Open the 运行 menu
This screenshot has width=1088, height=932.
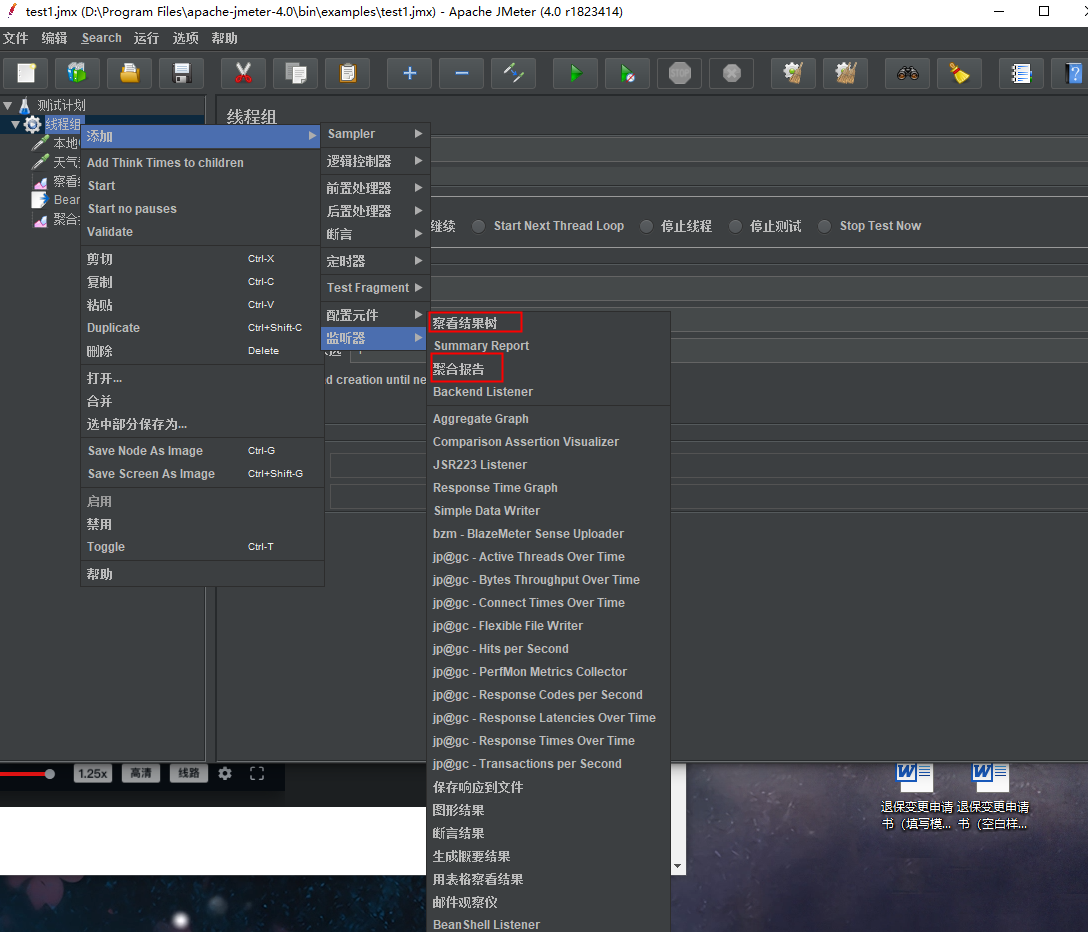[146, 38]
